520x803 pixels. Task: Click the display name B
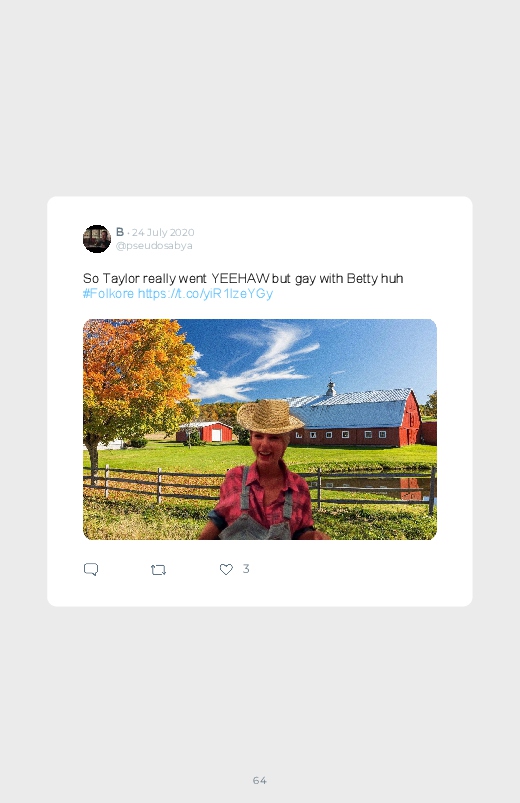(x=120, y=232)
